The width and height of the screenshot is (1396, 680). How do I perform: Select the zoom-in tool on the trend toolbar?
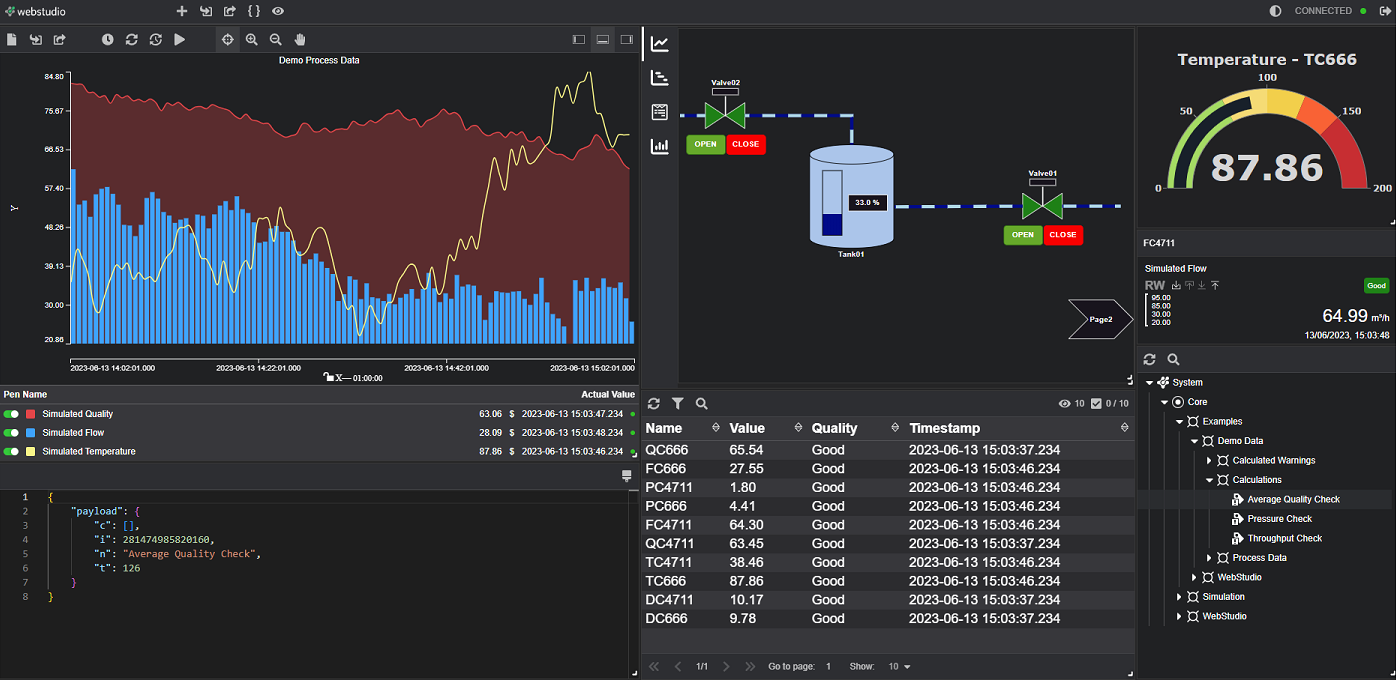251,40
